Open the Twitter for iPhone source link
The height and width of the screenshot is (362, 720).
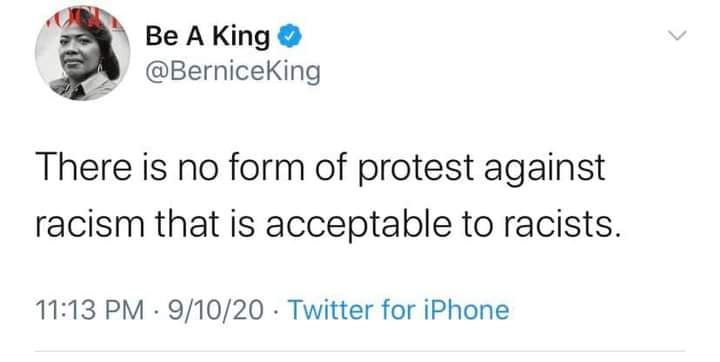(399, 310)
